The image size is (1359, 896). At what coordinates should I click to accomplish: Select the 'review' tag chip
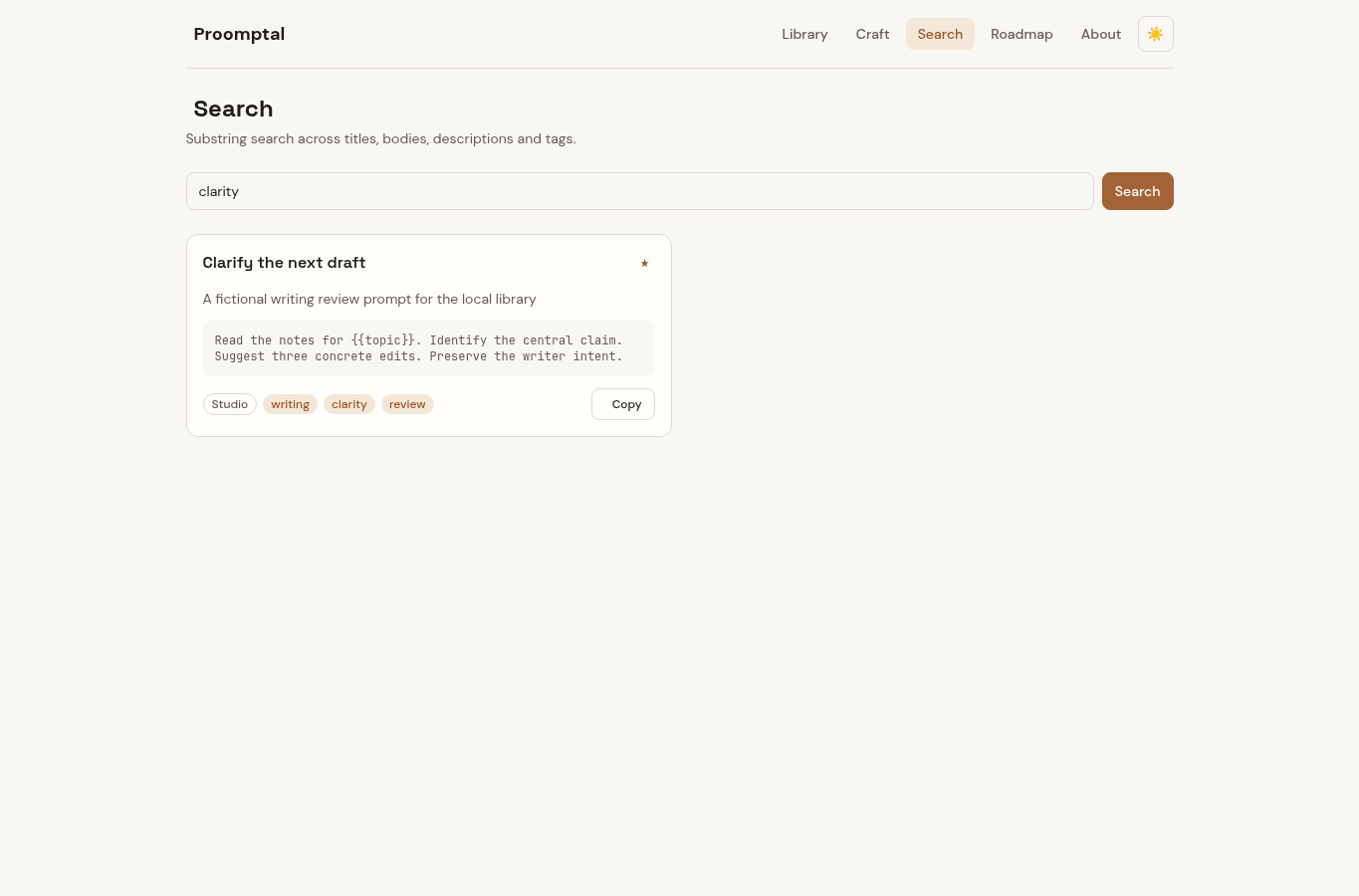407,404
